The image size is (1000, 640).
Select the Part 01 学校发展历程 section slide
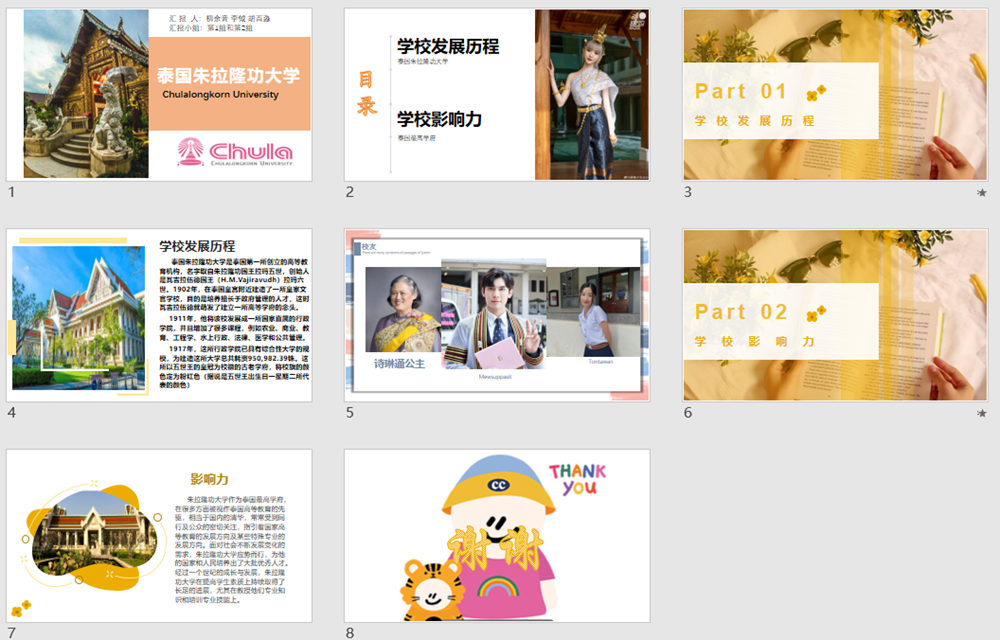tap(834, 94)
